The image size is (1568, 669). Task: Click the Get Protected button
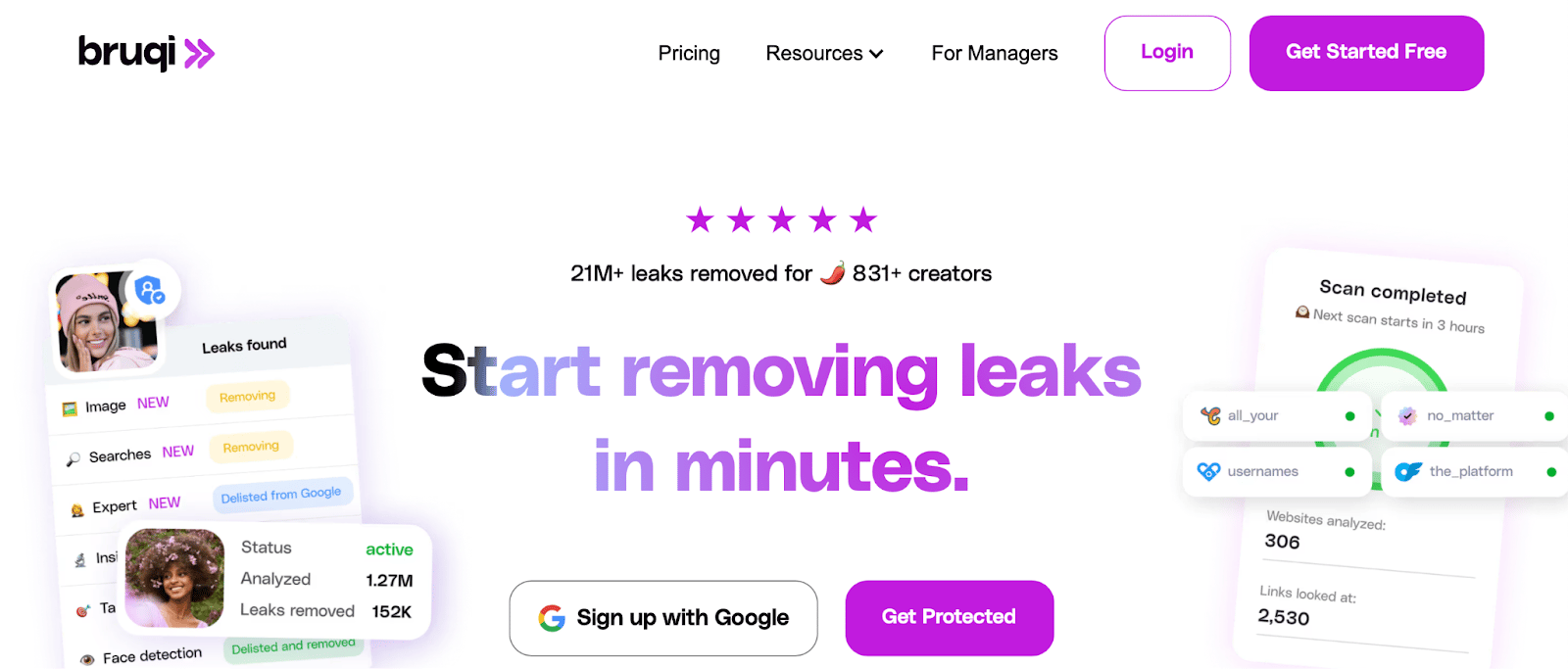(x=949, y=618)
